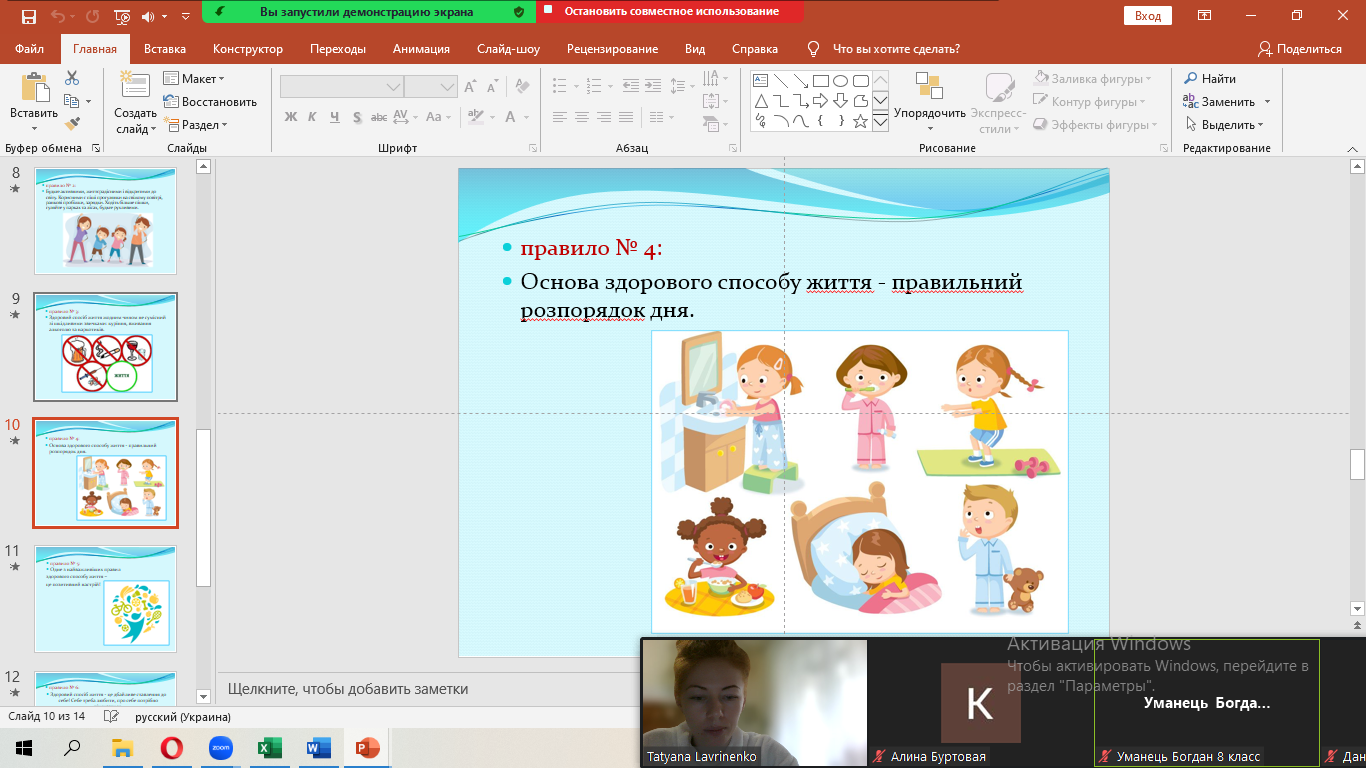Click Stop sharing (Остановить совместное использование) button
Screen dimensions: 1366x768
671,12
